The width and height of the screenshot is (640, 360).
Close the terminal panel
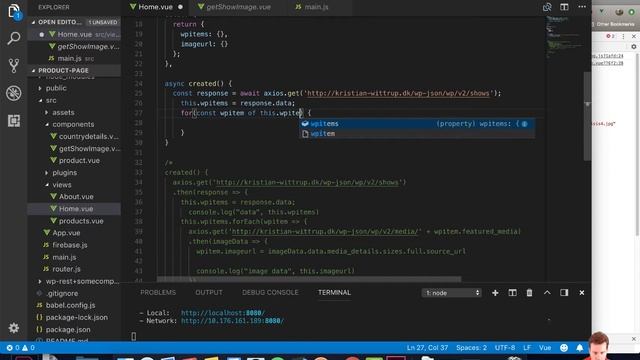(x=582, y=293)
